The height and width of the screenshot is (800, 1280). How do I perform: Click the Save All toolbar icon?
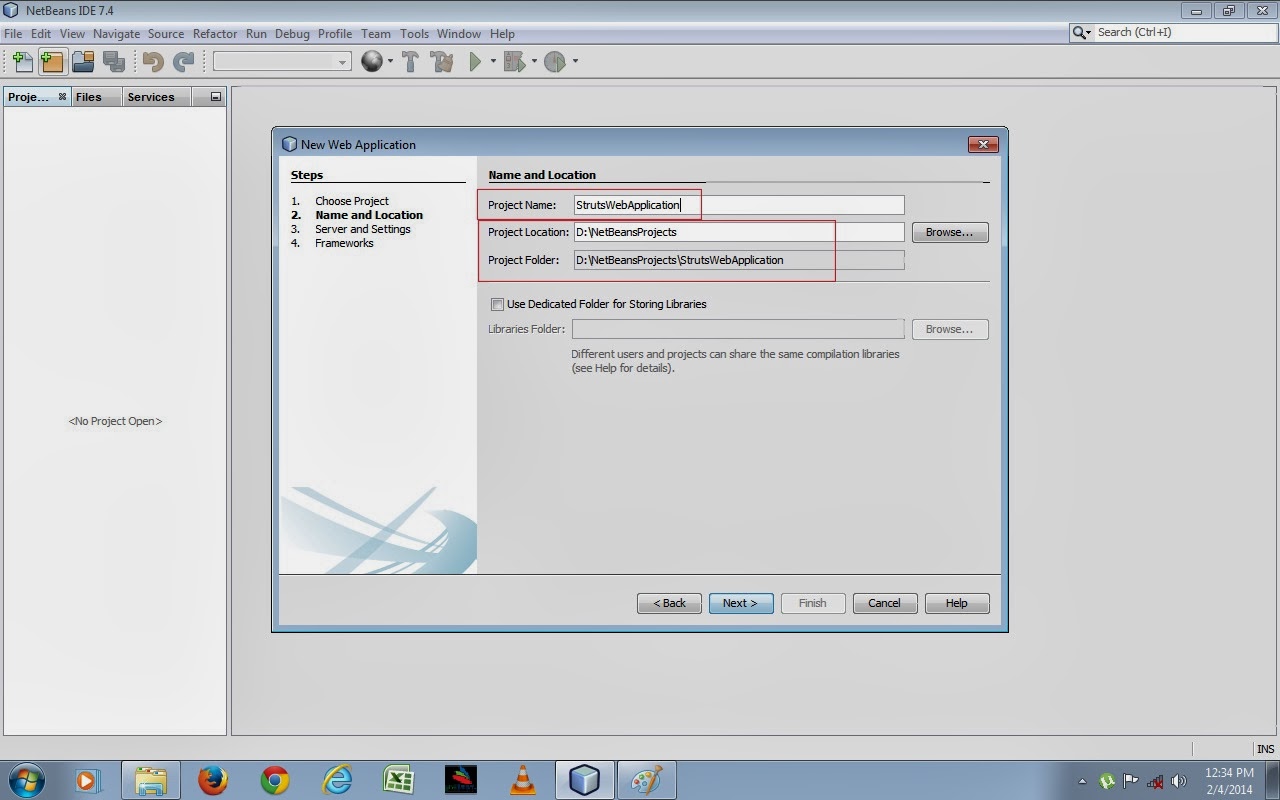(113, 62)
